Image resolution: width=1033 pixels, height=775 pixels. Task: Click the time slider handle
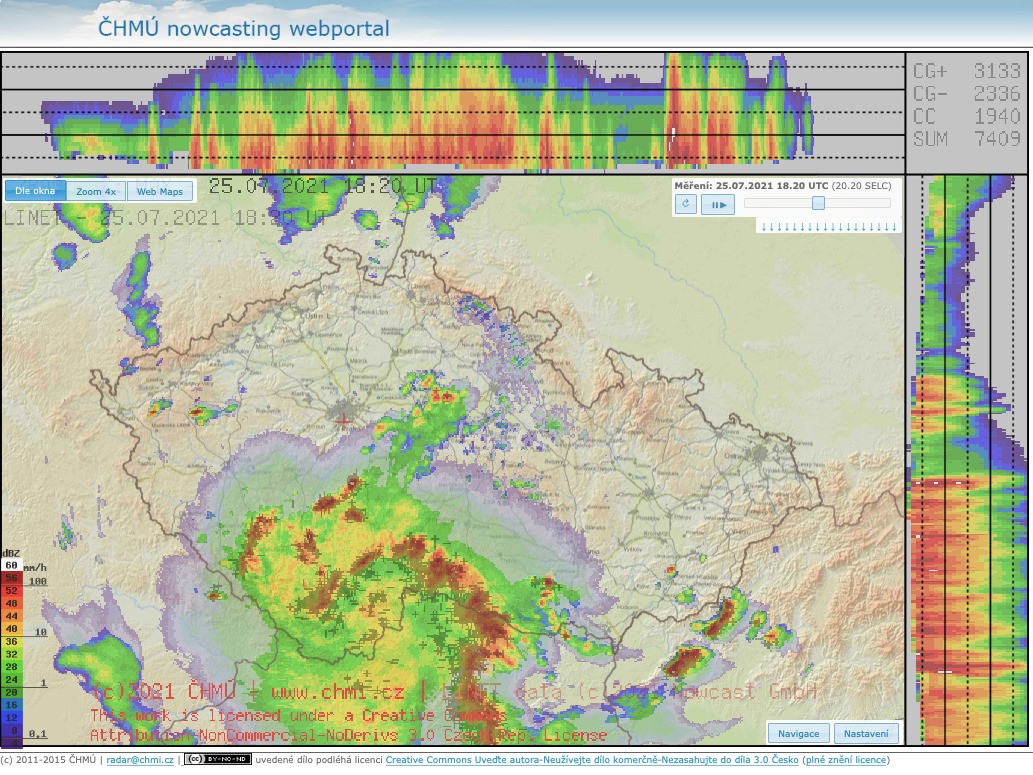[818, 203]
